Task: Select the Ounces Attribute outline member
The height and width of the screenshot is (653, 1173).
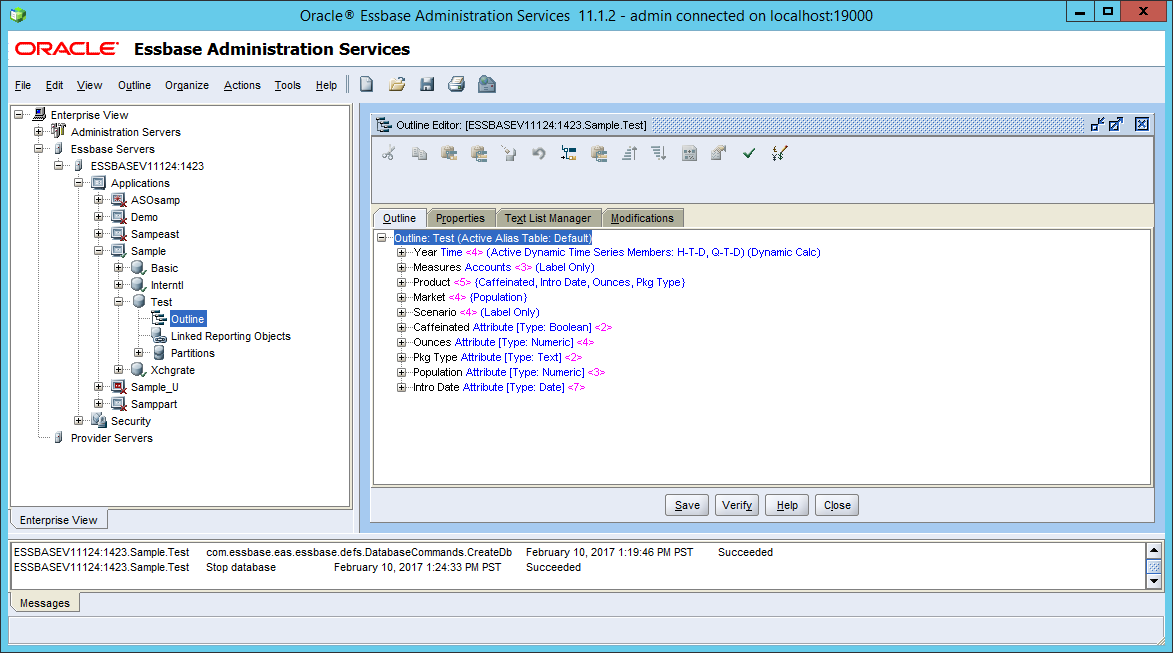Action: (503, 342)
